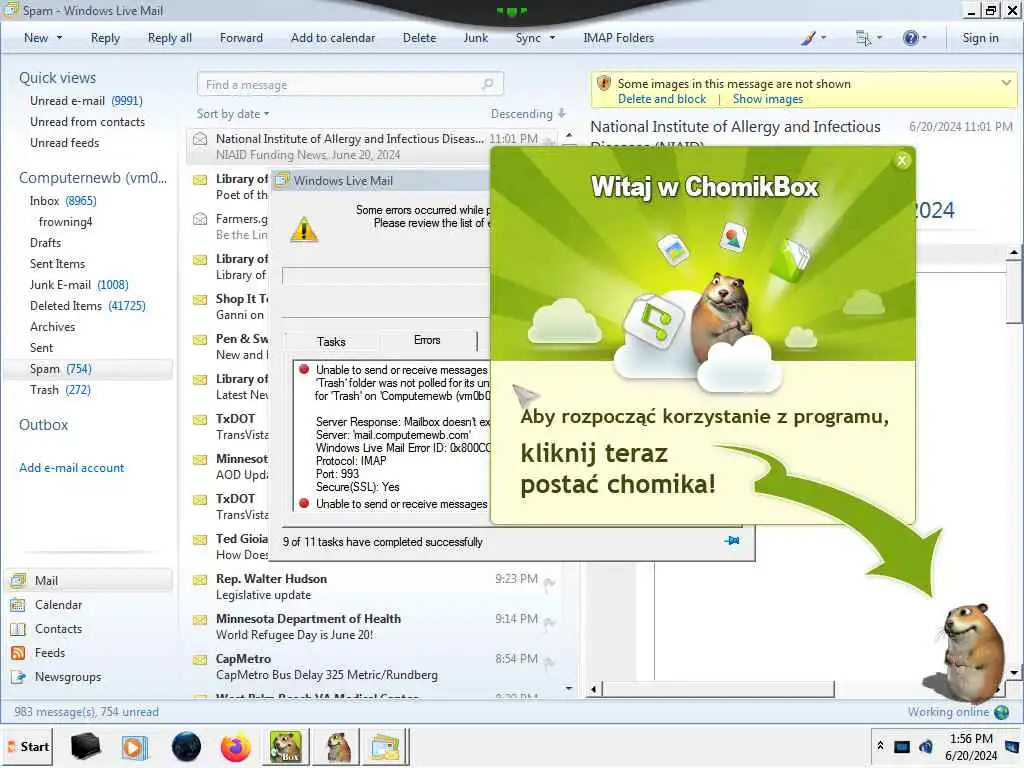
Task: Open the Inbox folder
Action: (x=63, y=200)
